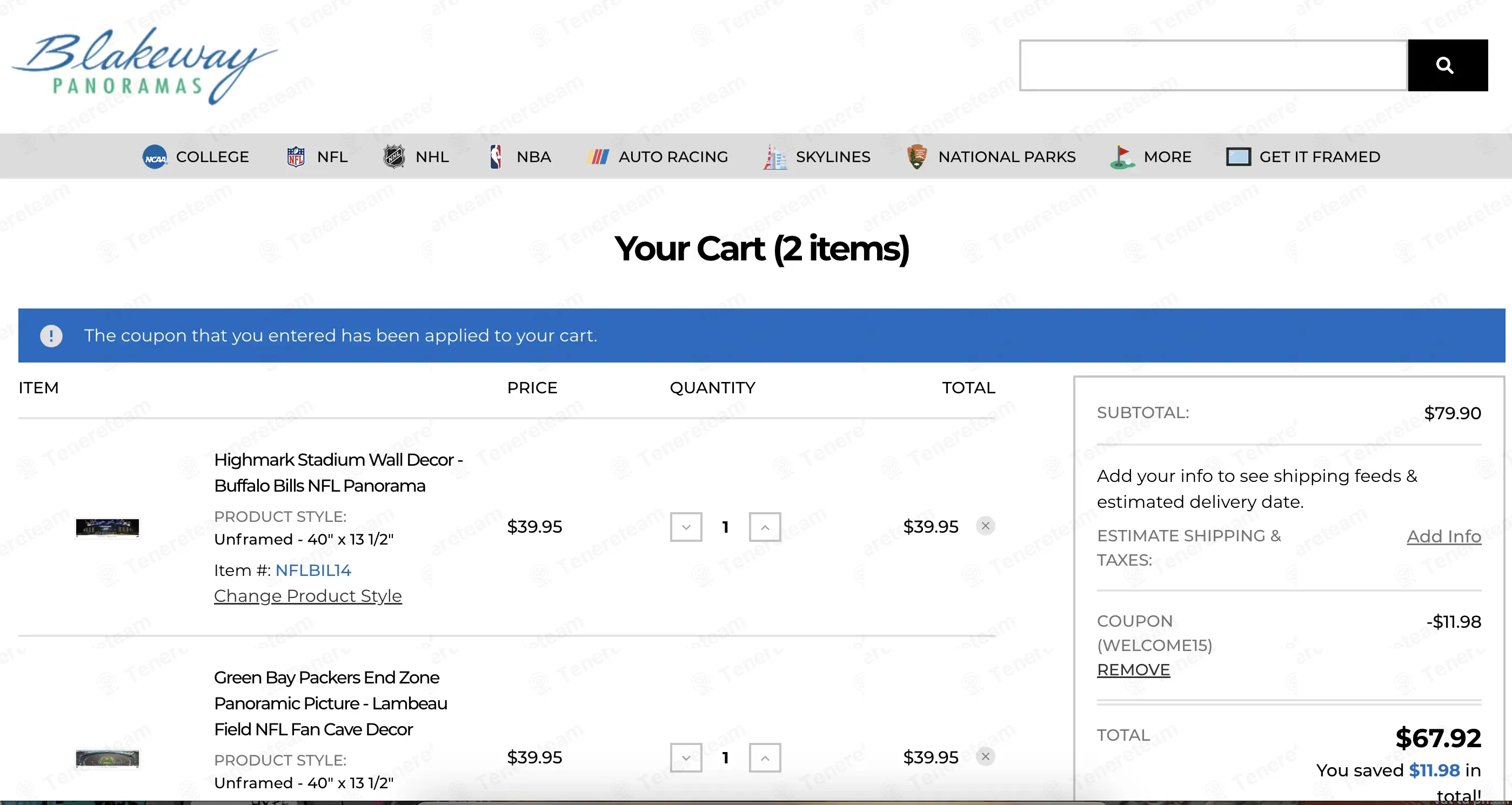
Task: Decrease quantity of Green Bay Packers panorama
Action: coord(686,757)
